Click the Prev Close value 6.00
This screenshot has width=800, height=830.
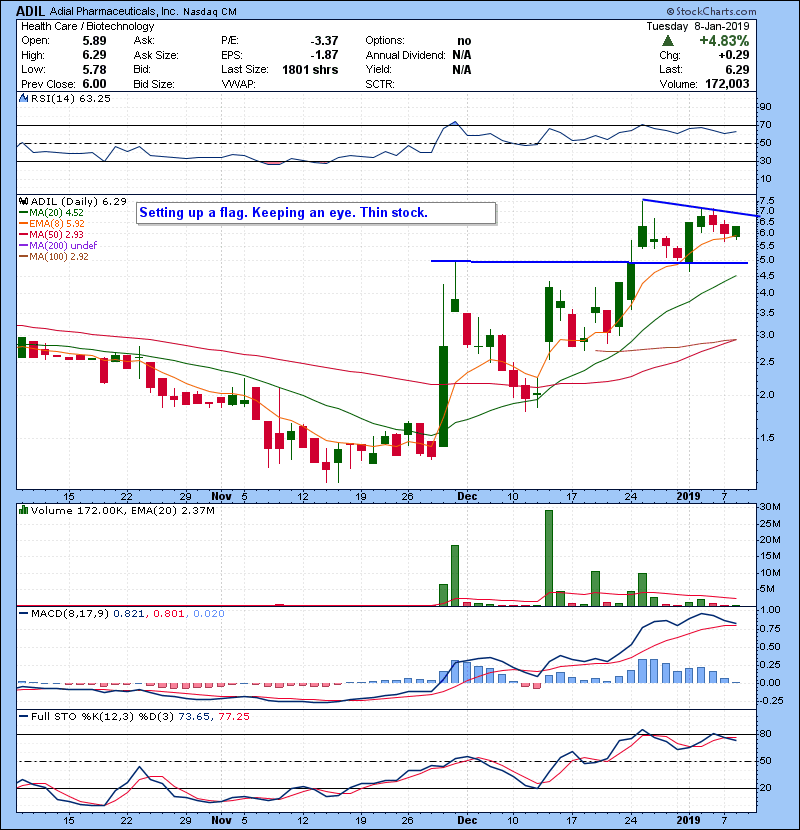(x=94, y=84)
